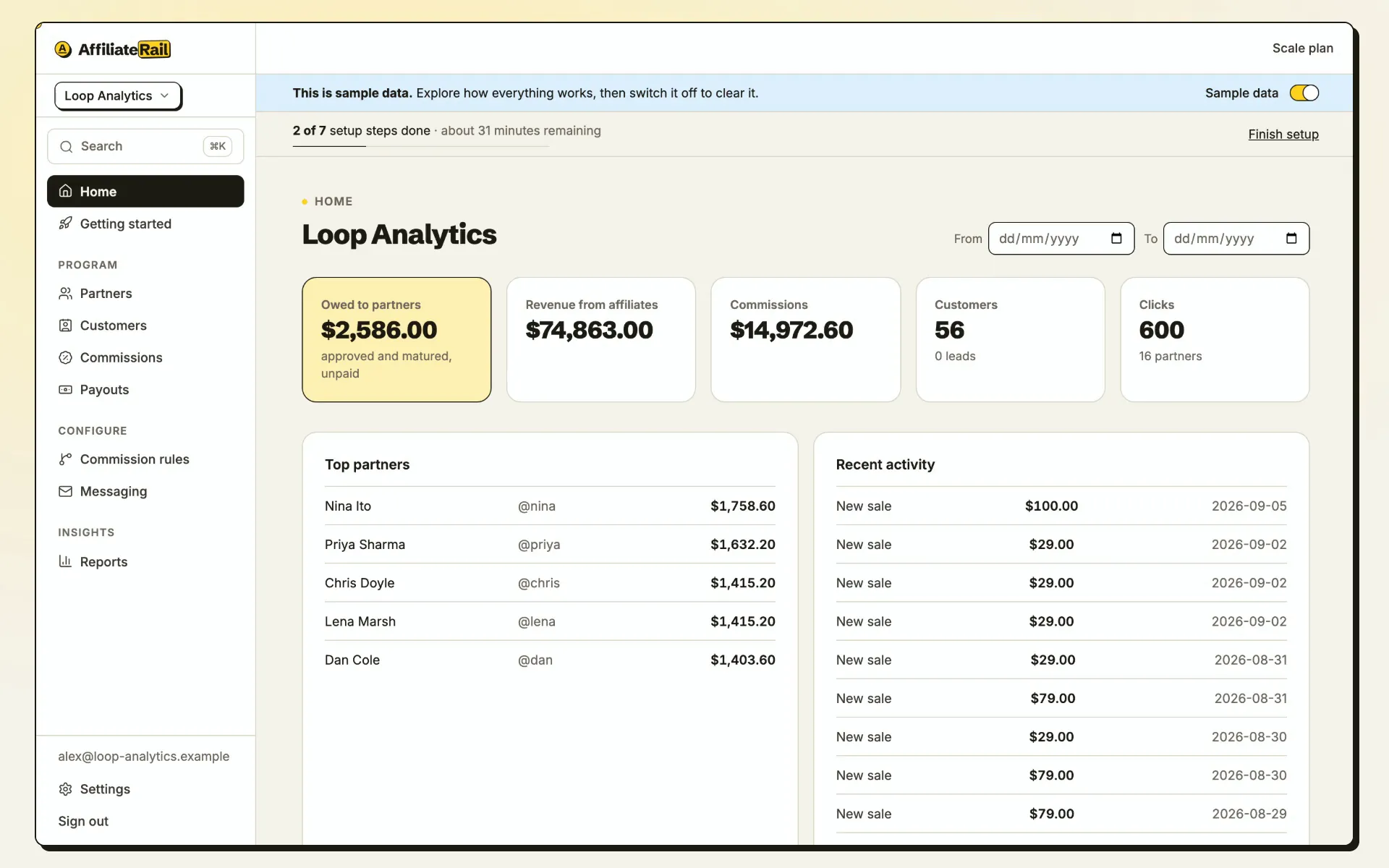Image resolution: width=1389 pixels, height=868 pixels.
Task: Open the Loop Analytics workspace dropdown
Action: click(117, 95)
